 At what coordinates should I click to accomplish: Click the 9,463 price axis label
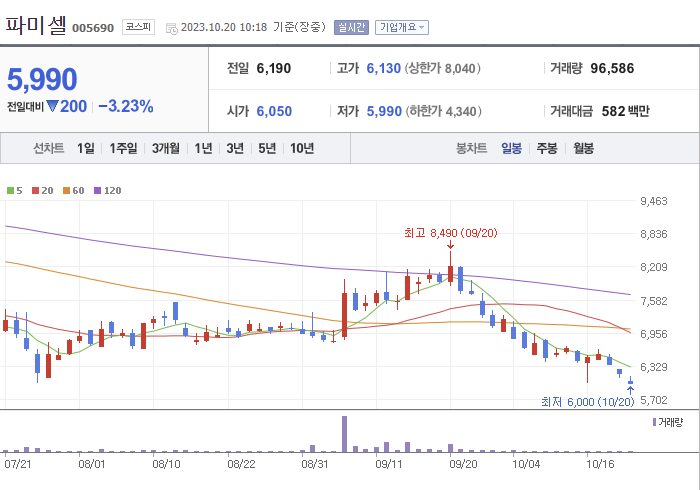pyautogui.click(x=654, y=201)
